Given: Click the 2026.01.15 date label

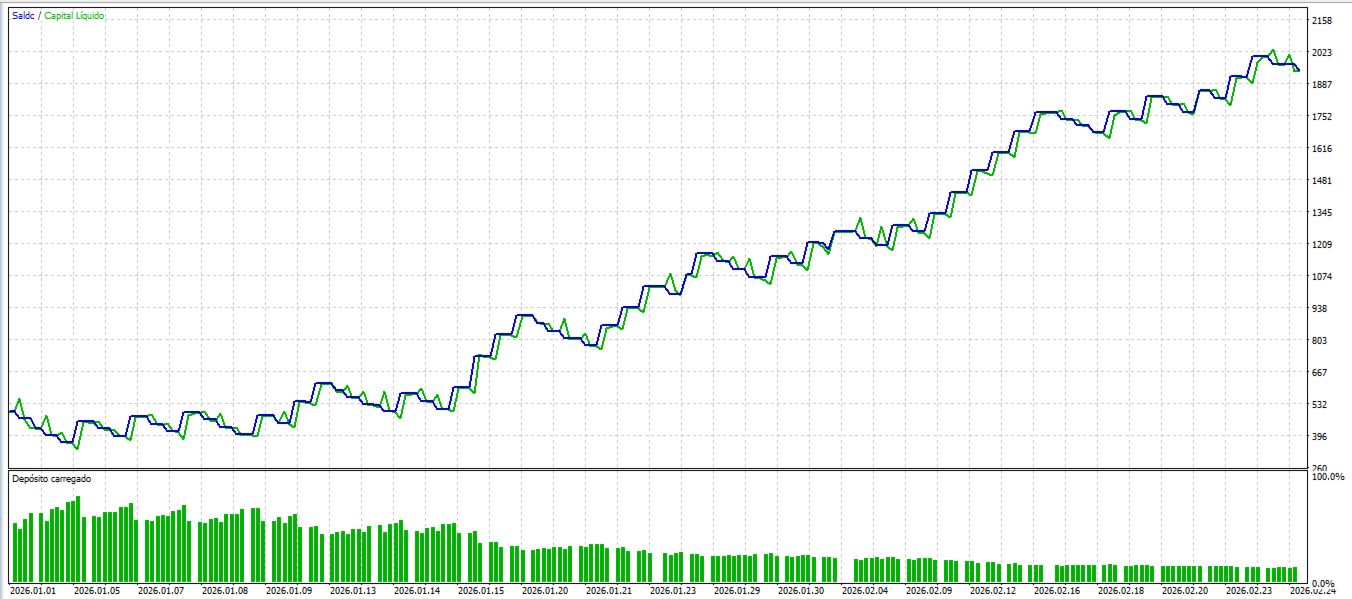Looking at the screenshot, I should point(480,591).
